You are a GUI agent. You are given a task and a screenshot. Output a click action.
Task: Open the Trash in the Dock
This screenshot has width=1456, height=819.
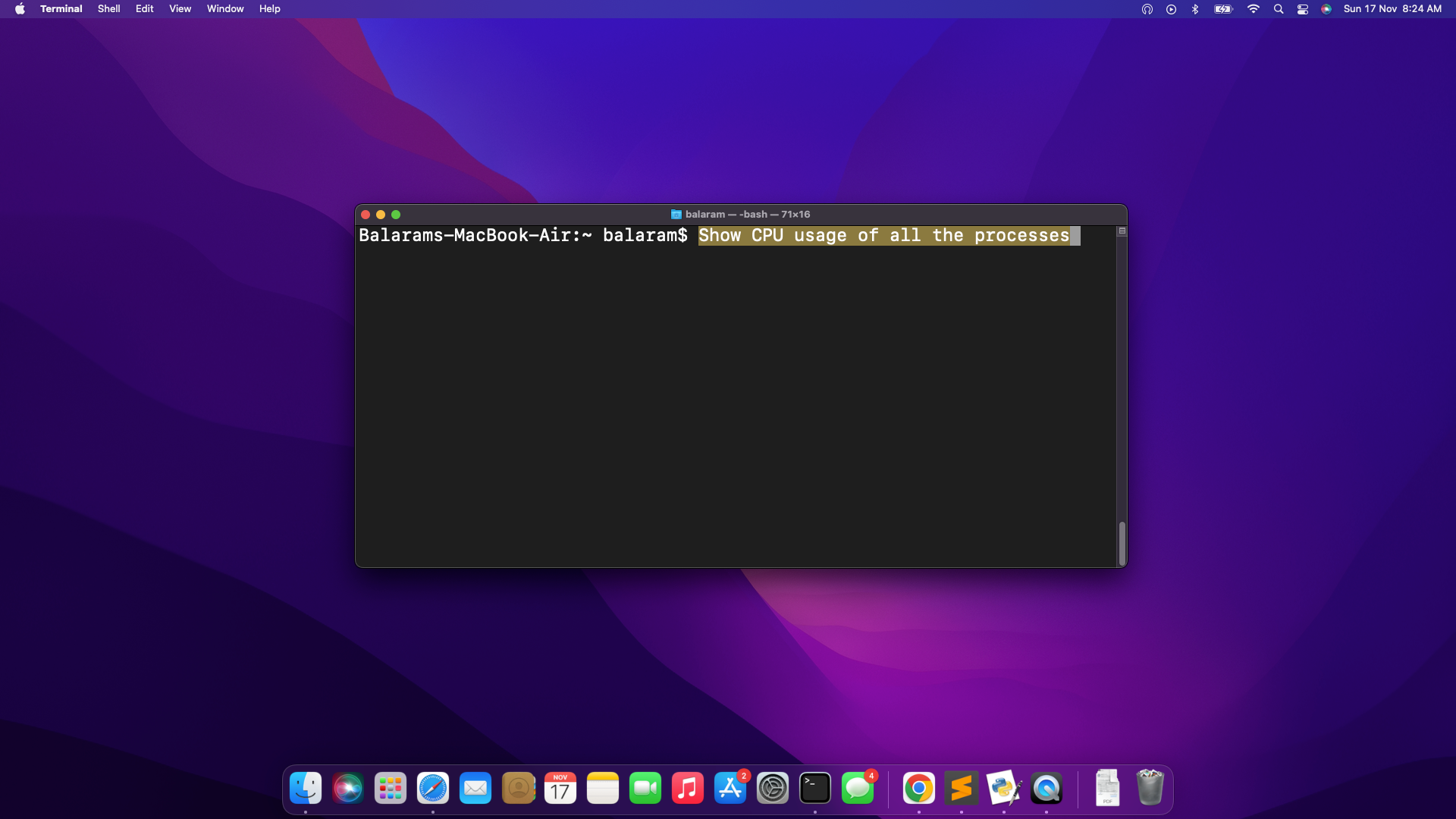coord(1150,787)
